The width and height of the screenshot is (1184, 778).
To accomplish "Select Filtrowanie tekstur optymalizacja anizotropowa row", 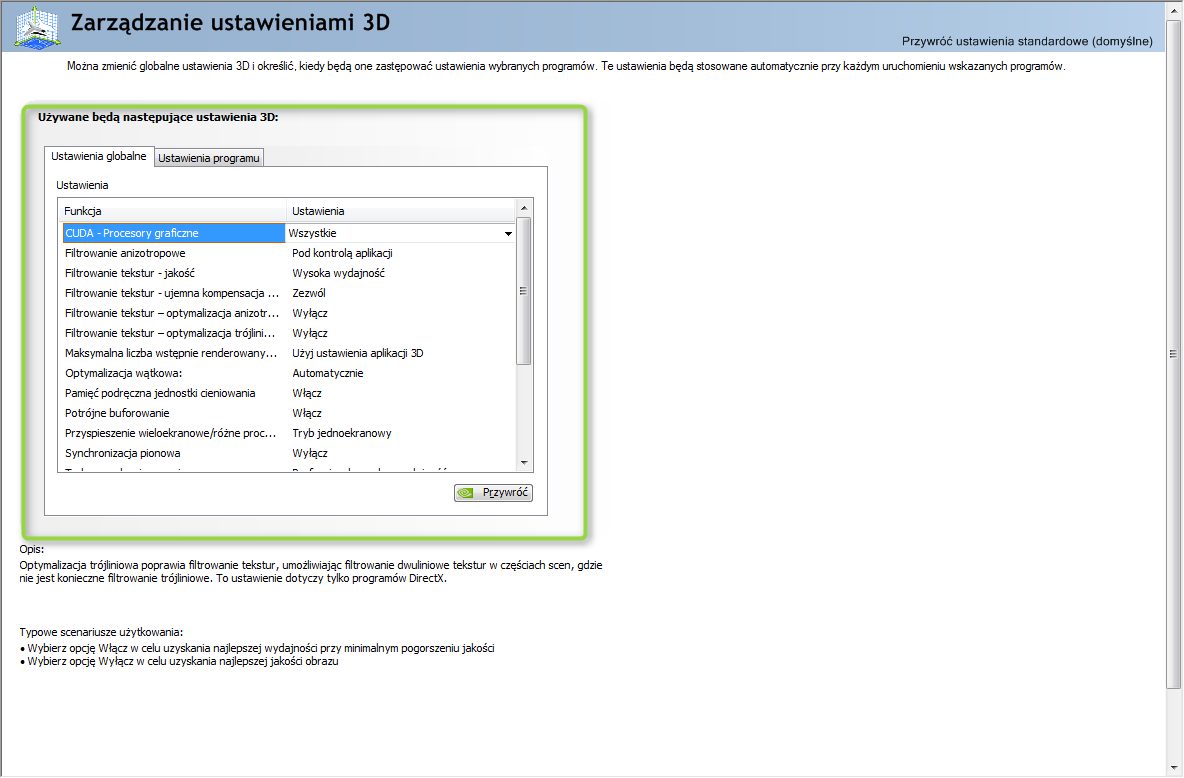I will pyautogui.click(x=288, y=313).
